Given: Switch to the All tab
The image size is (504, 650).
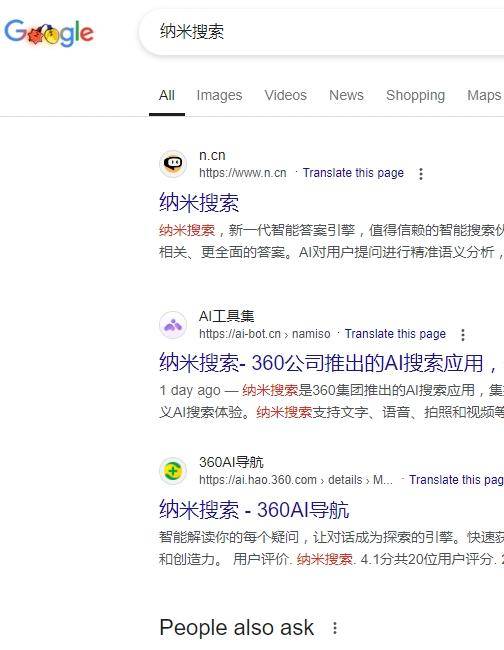Looking at the screenshot, I should 167,95.
